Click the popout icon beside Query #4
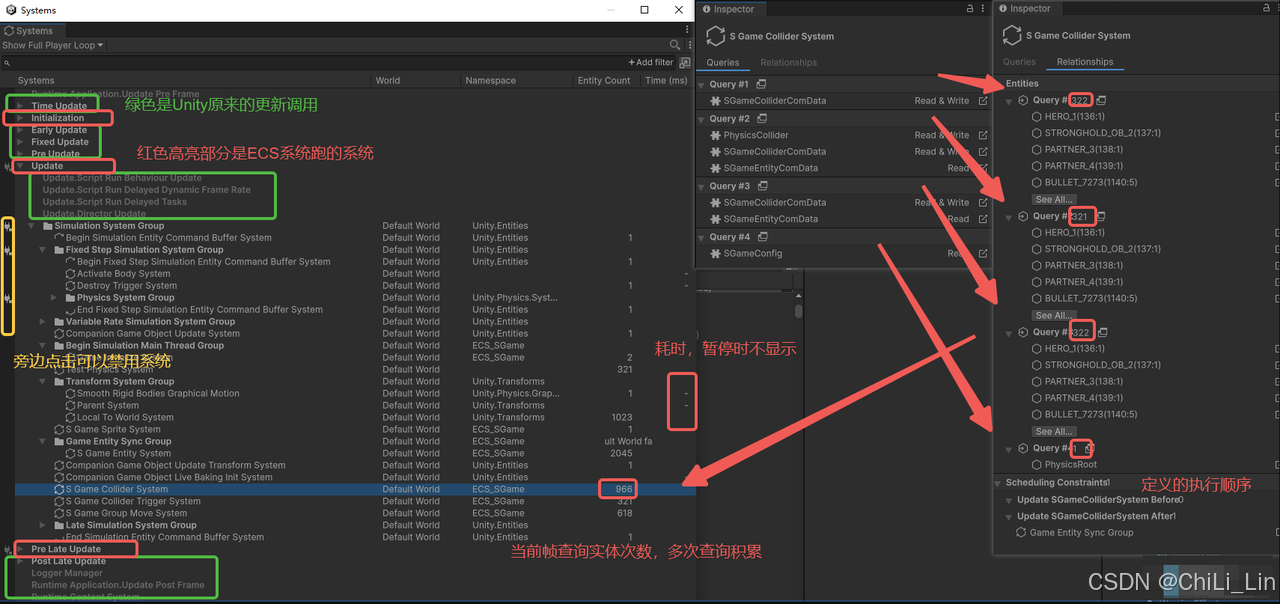Viewport: 1280px width, 604px height. pyautogui.click(x=762, y=237)
